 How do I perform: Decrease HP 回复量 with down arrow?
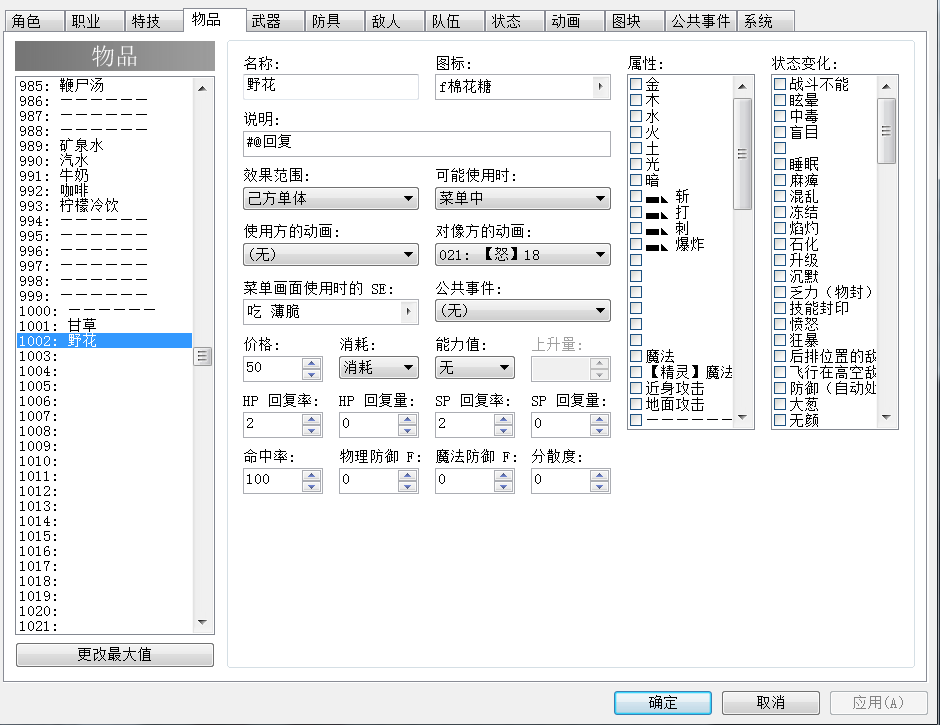[408, 431]
